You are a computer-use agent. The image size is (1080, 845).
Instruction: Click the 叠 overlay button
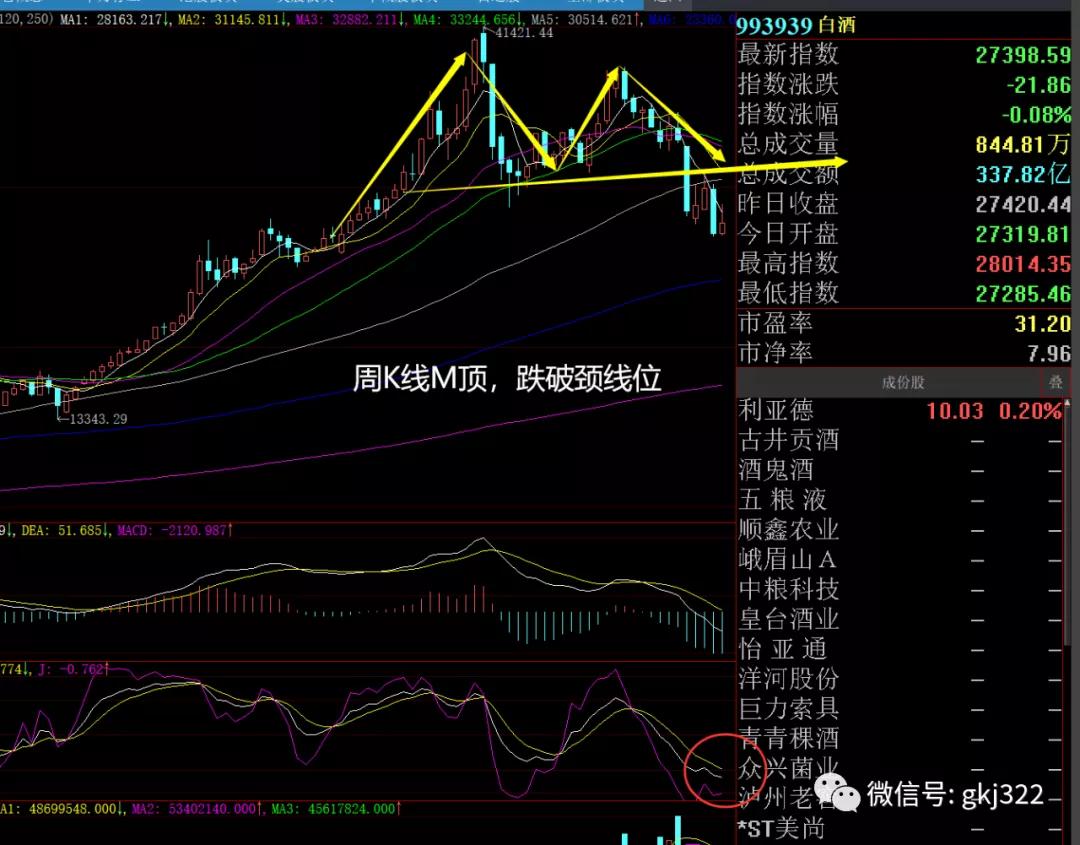1056,382
